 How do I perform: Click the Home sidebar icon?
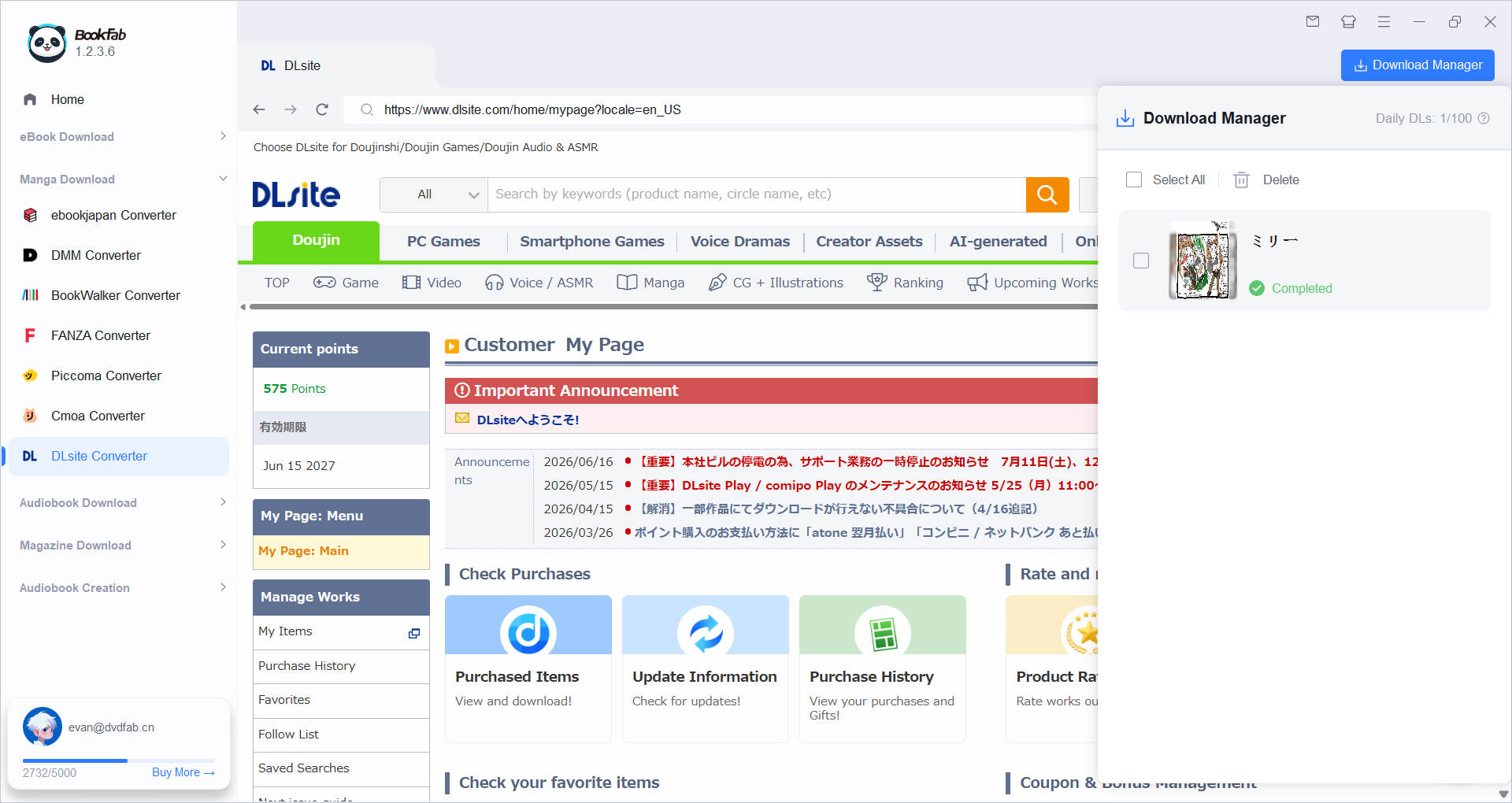30,99
